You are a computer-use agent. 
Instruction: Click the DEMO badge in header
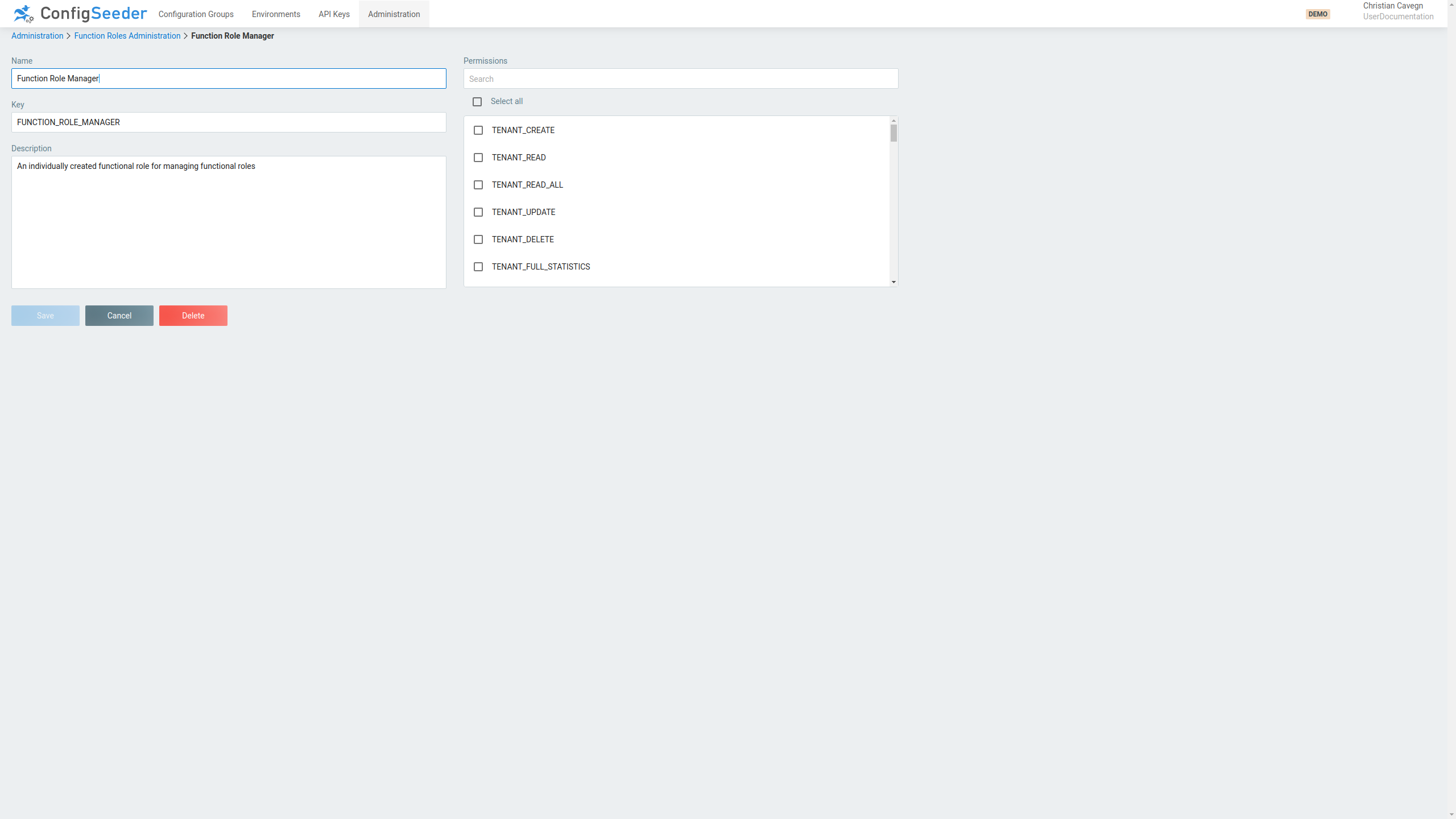click(1317, 14)
